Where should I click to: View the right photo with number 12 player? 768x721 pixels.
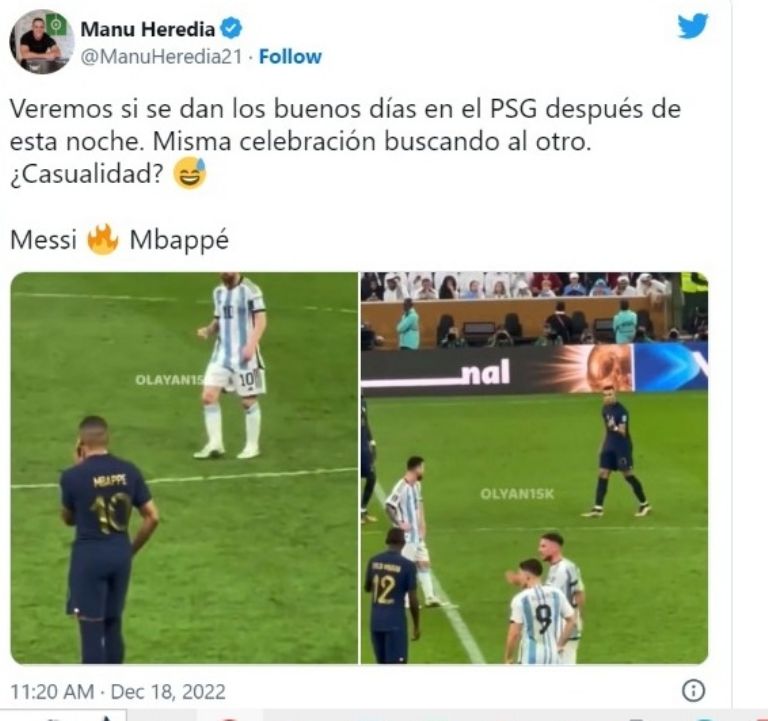534,468
